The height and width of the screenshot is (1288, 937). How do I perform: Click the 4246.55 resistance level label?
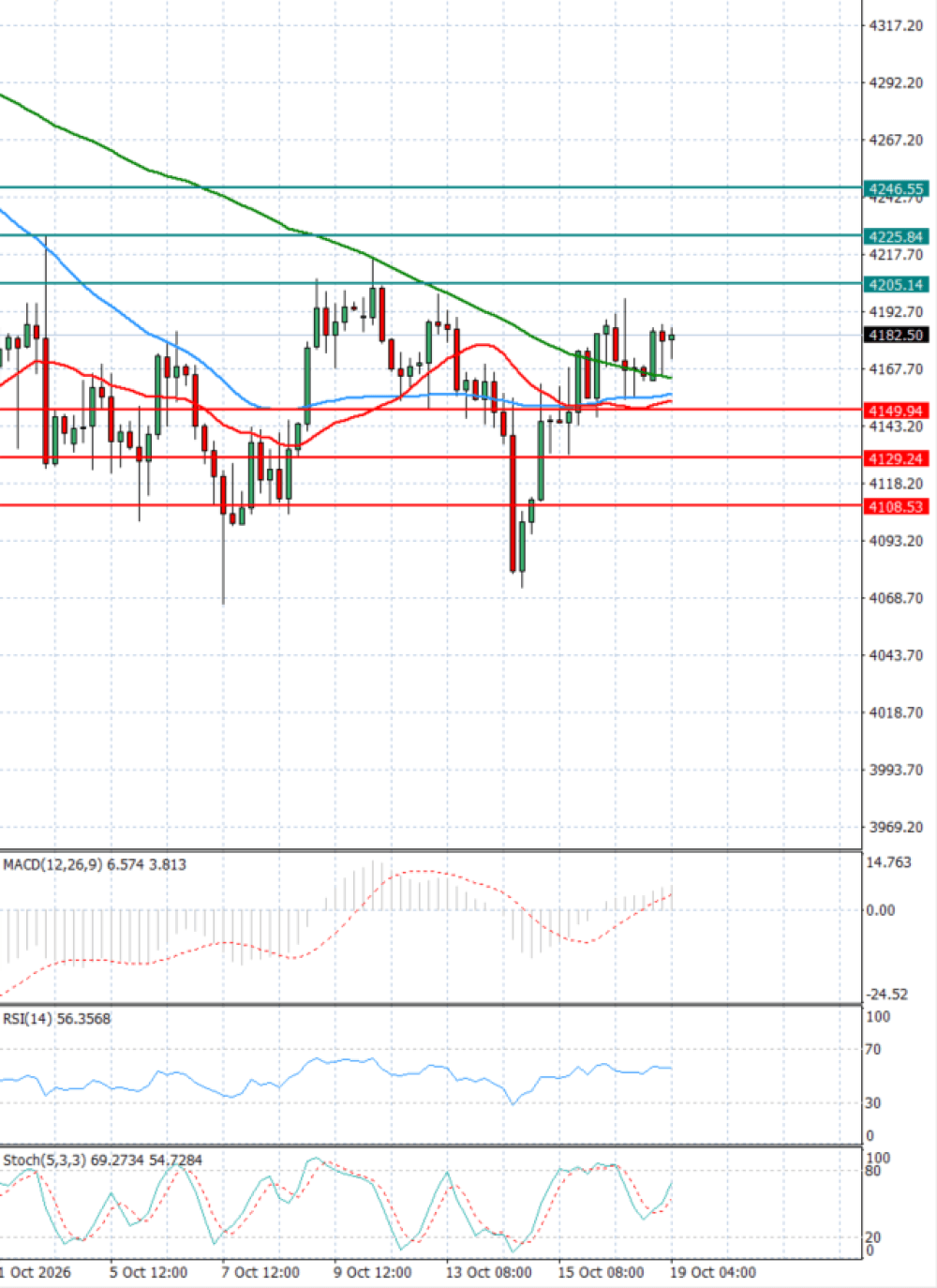click(x=896, y=188)
